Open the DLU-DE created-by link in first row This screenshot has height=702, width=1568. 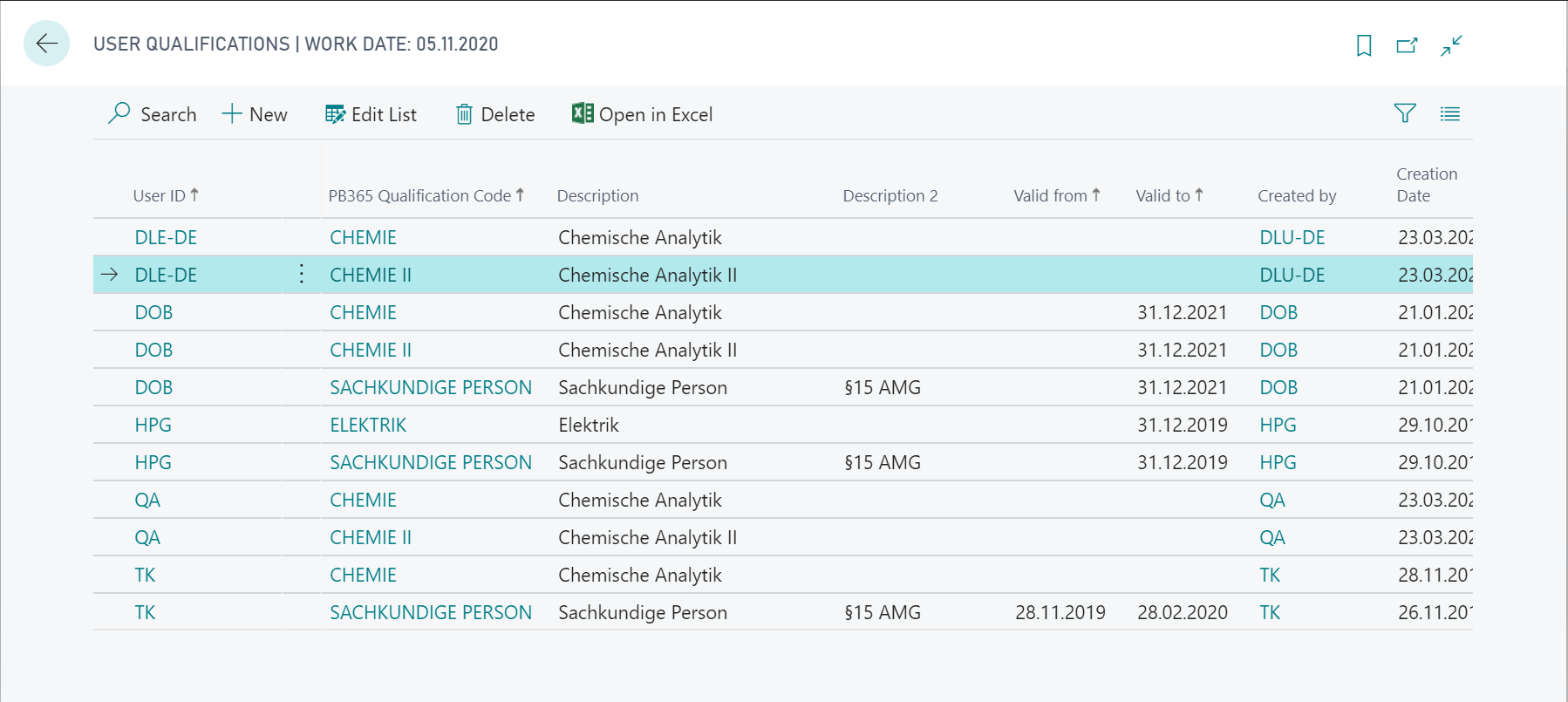[1292, 237]
